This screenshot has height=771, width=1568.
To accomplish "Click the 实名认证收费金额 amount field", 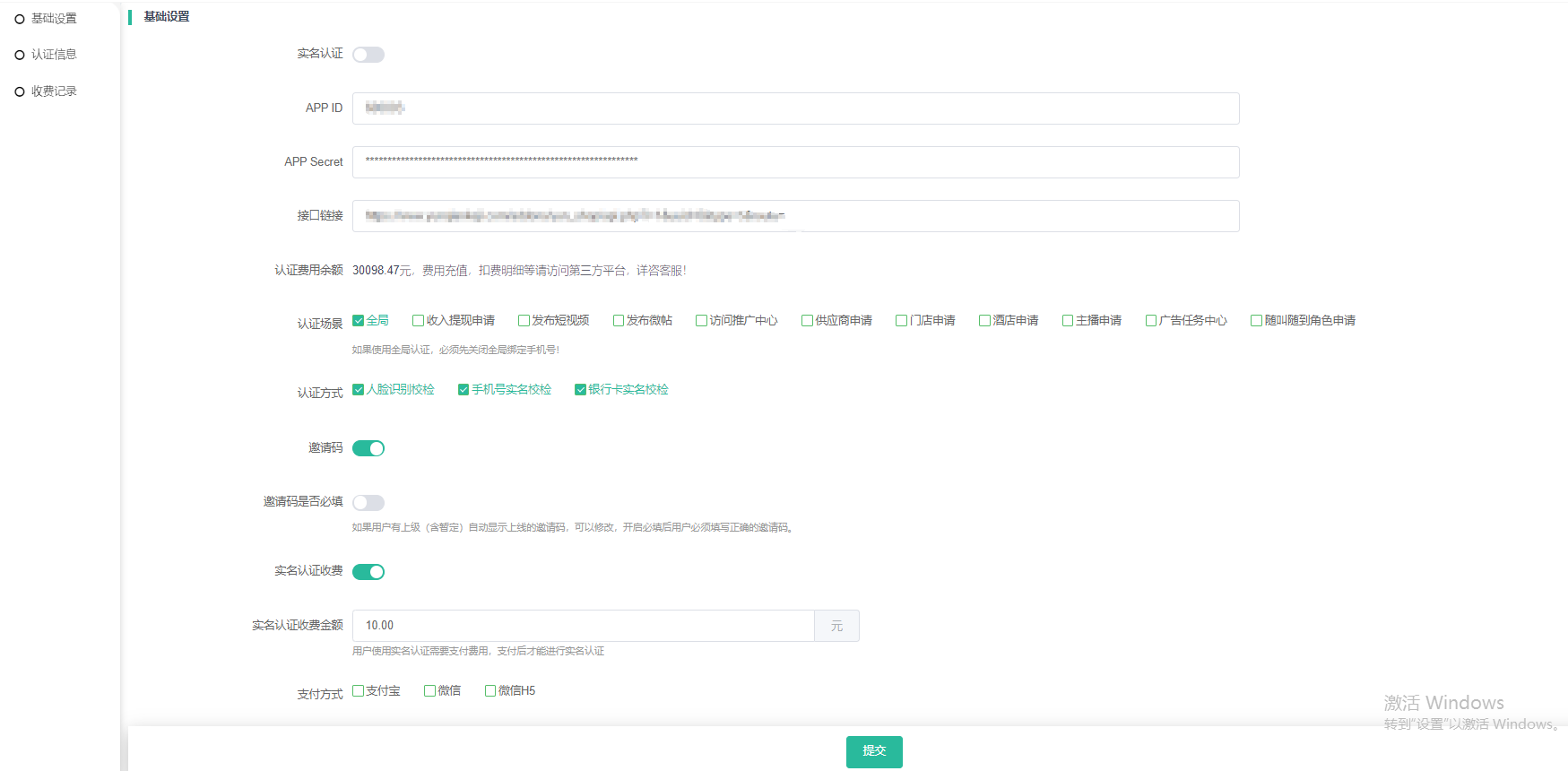I will point(583,626).
